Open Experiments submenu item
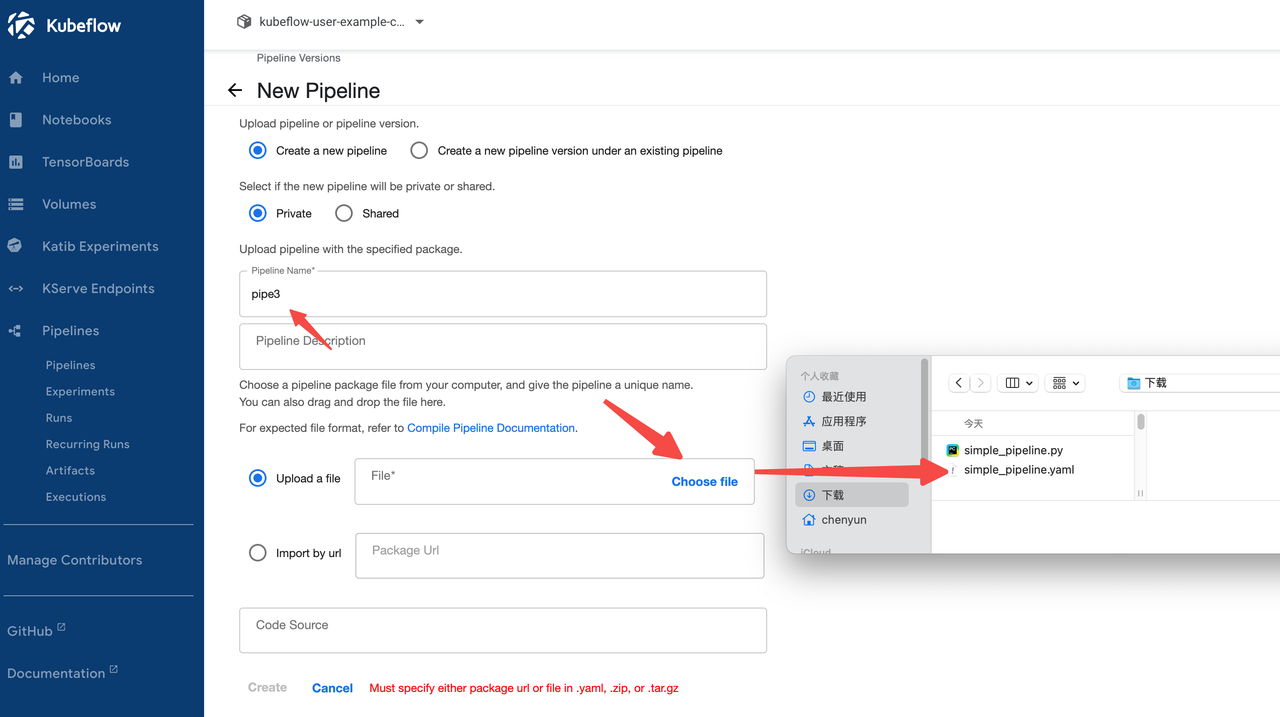Screen dimensions: 1280x717 click(80, 391)
